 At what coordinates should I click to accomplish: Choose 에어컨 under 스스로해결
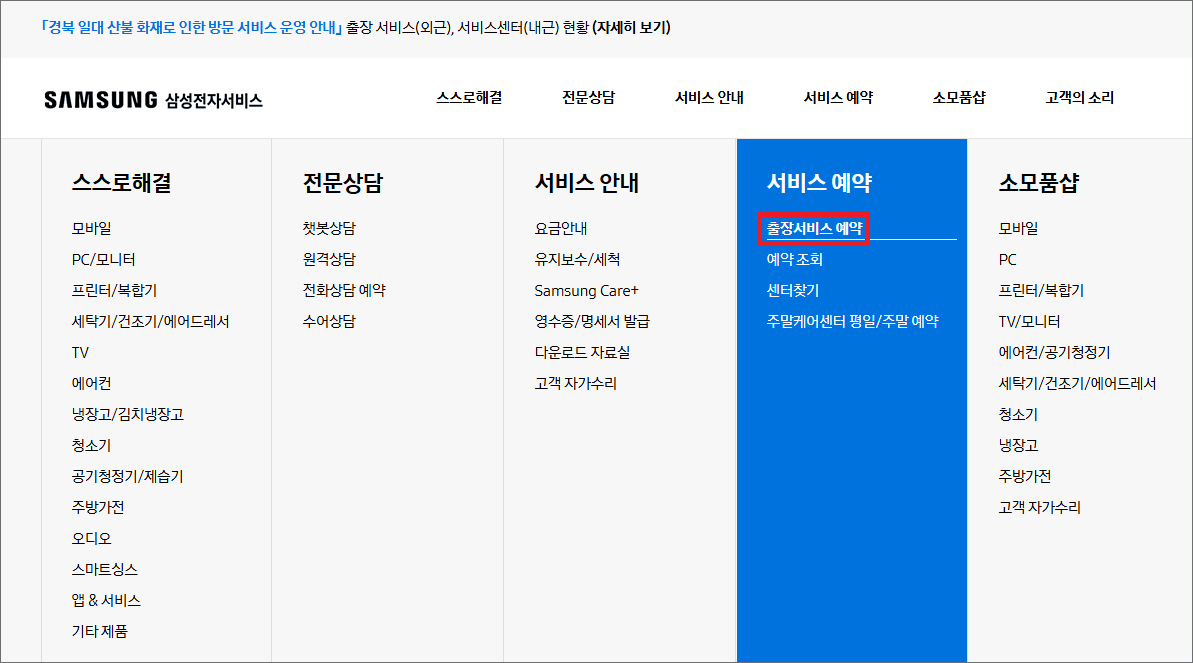[x=91, y=384]
